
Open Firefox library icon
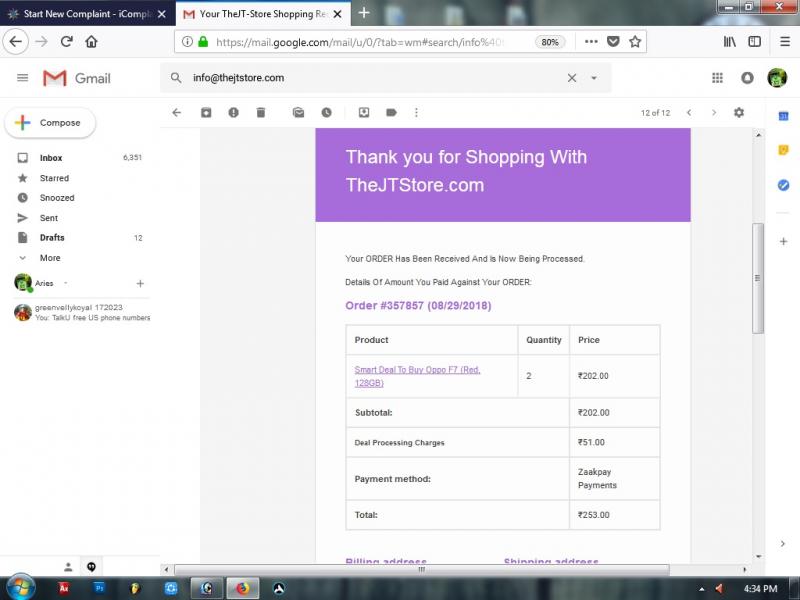pos(730,42)
